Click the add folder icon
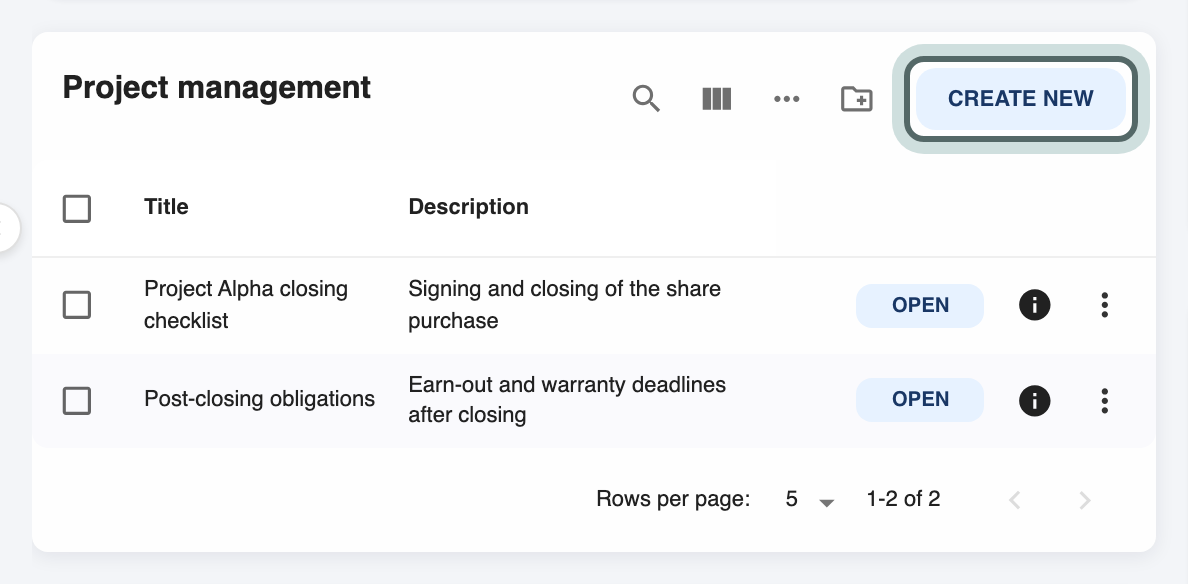The width and height of the screenshot is (1188, 584). 857,98
